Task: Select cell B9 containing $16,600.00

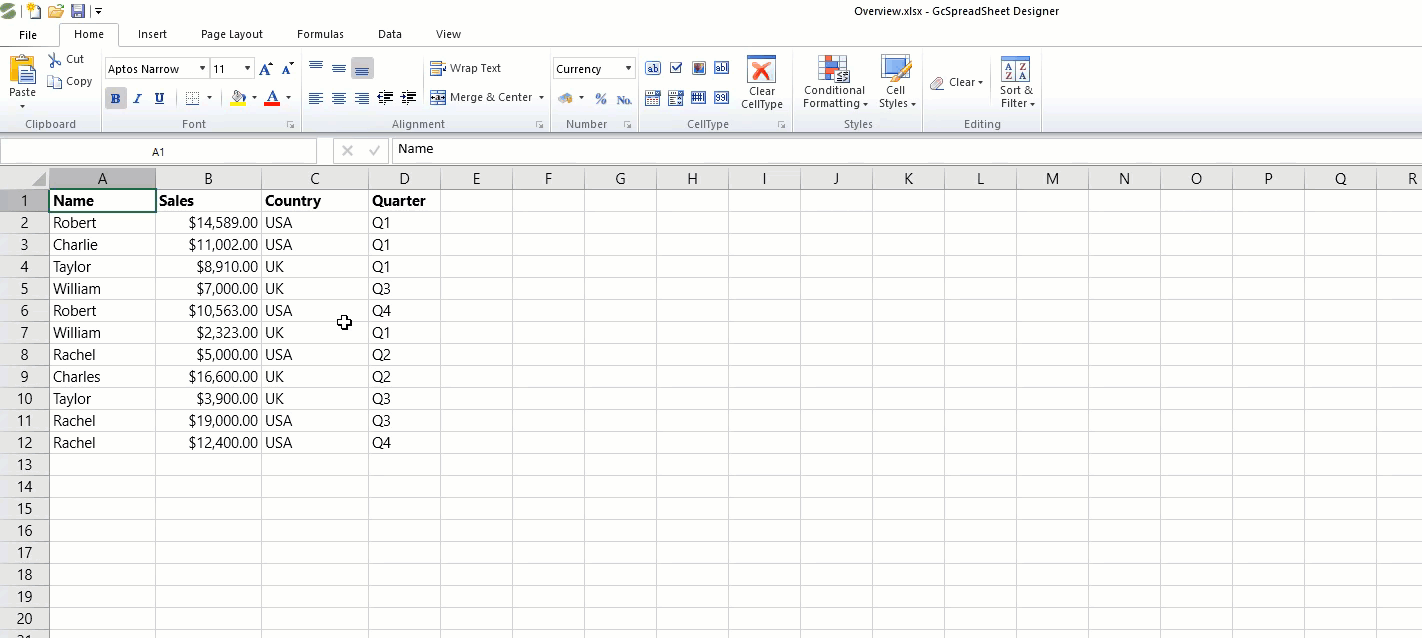Action: click(208, 377)
